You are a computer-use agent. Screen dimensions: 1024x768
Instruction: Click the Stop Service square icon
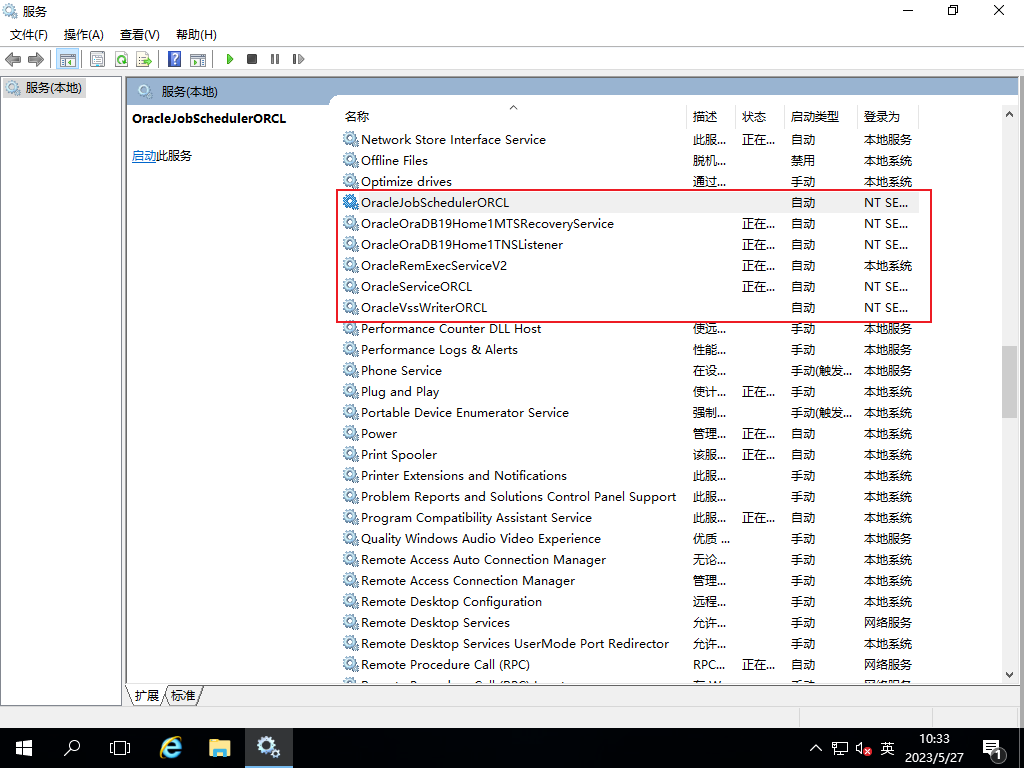coord(252,59)
